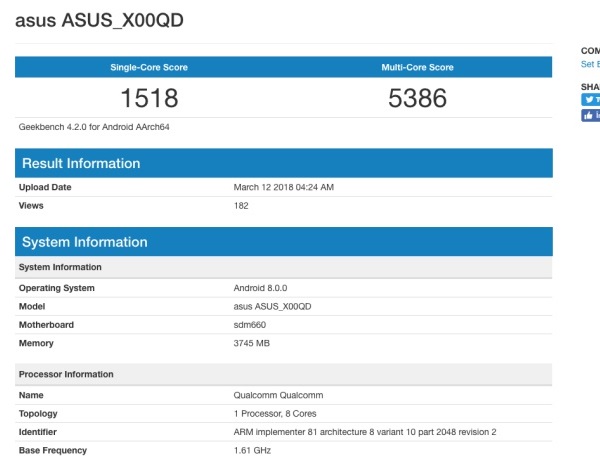Click the Twitter share icon
Viewport: 600px width, 468px height.
coord(590,99)
